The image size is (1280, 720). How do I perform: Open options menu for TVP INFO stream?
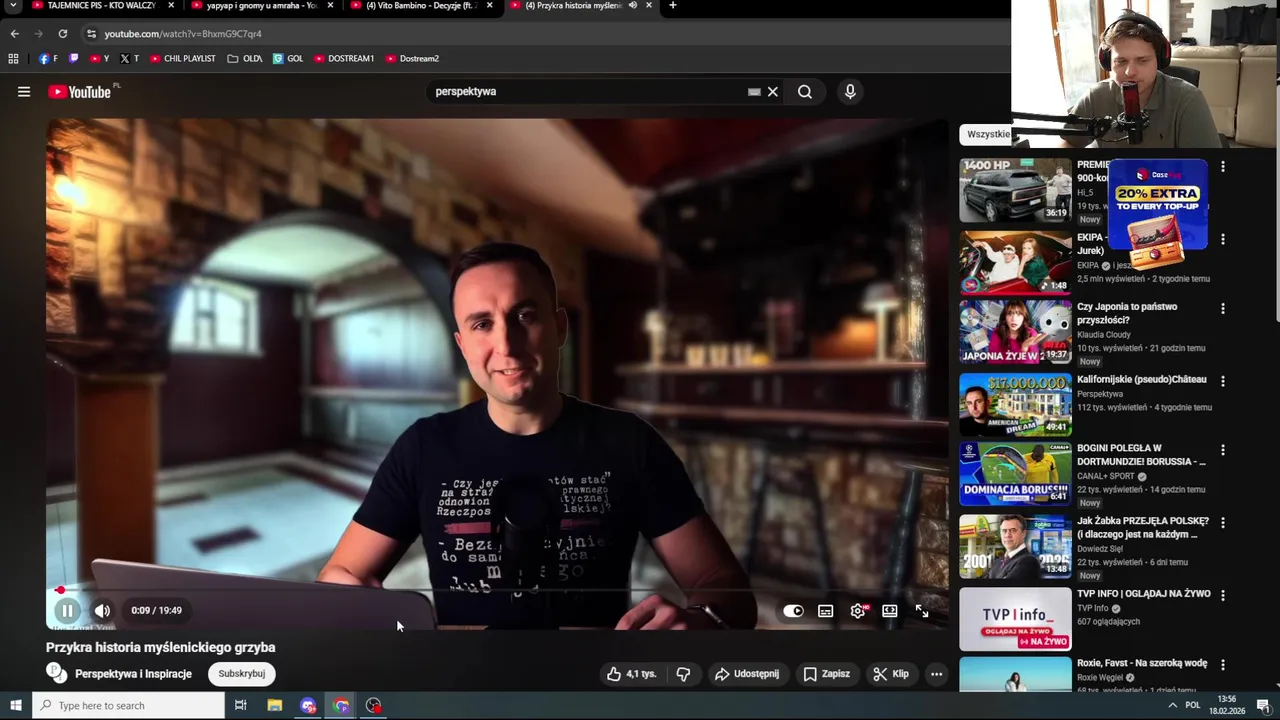click(1222, 596)
